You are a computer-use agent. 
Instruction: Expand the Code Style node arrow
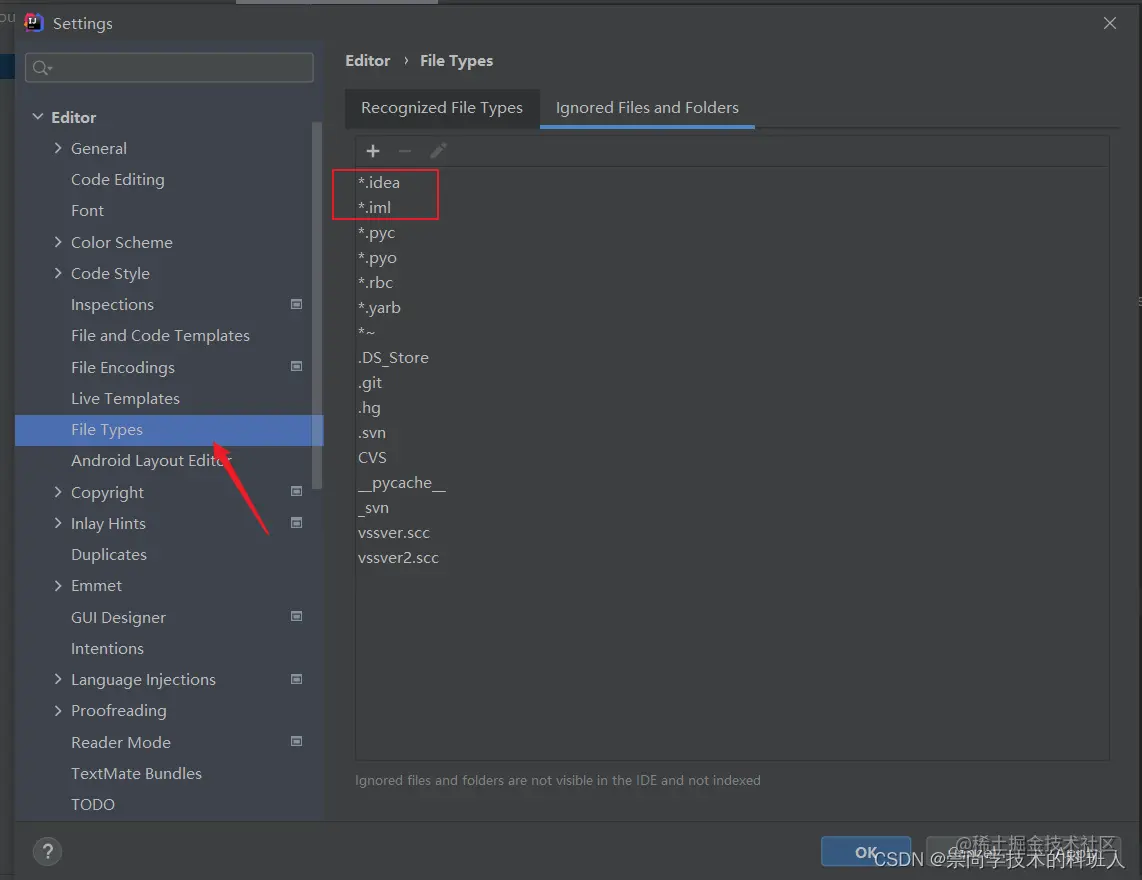click(x=58, y=273)
